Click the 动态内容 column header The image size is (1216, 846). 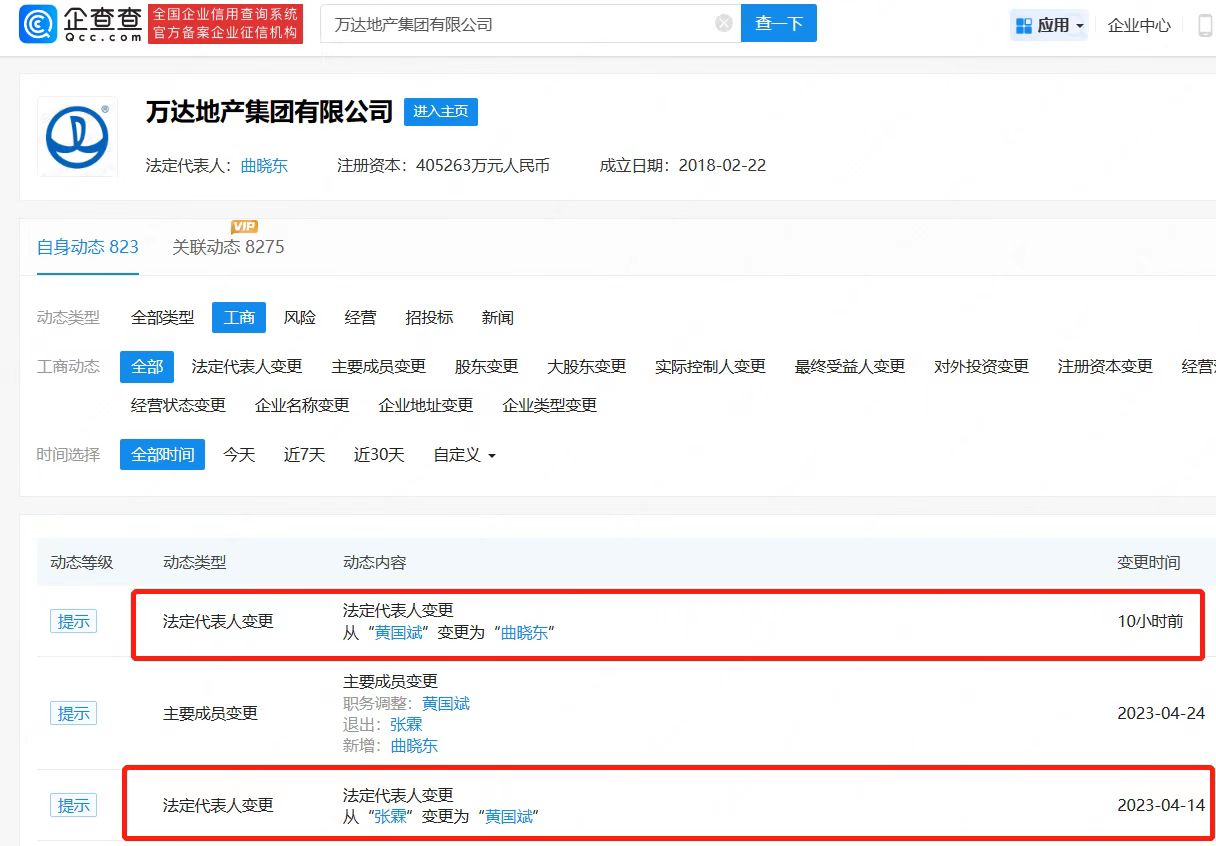(375, 563)
